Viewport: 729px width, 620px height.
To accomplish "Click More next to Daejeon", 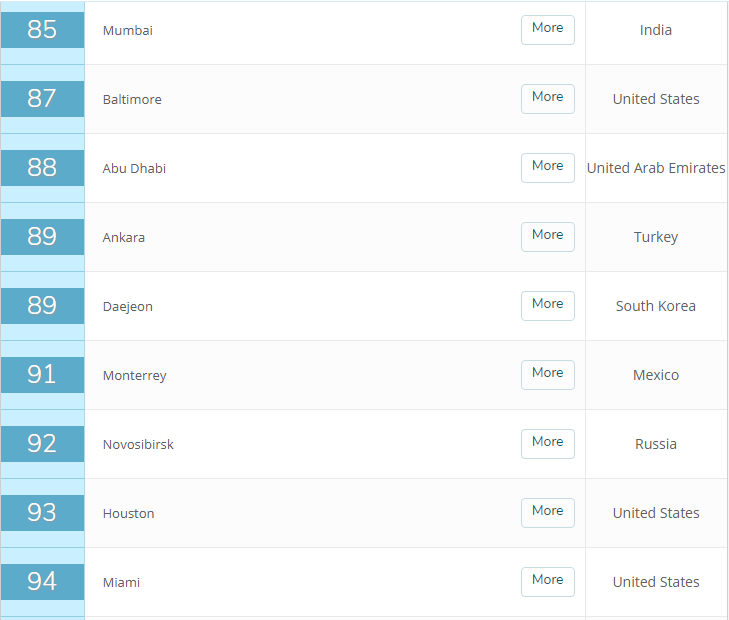I will (x=547, y=305).
